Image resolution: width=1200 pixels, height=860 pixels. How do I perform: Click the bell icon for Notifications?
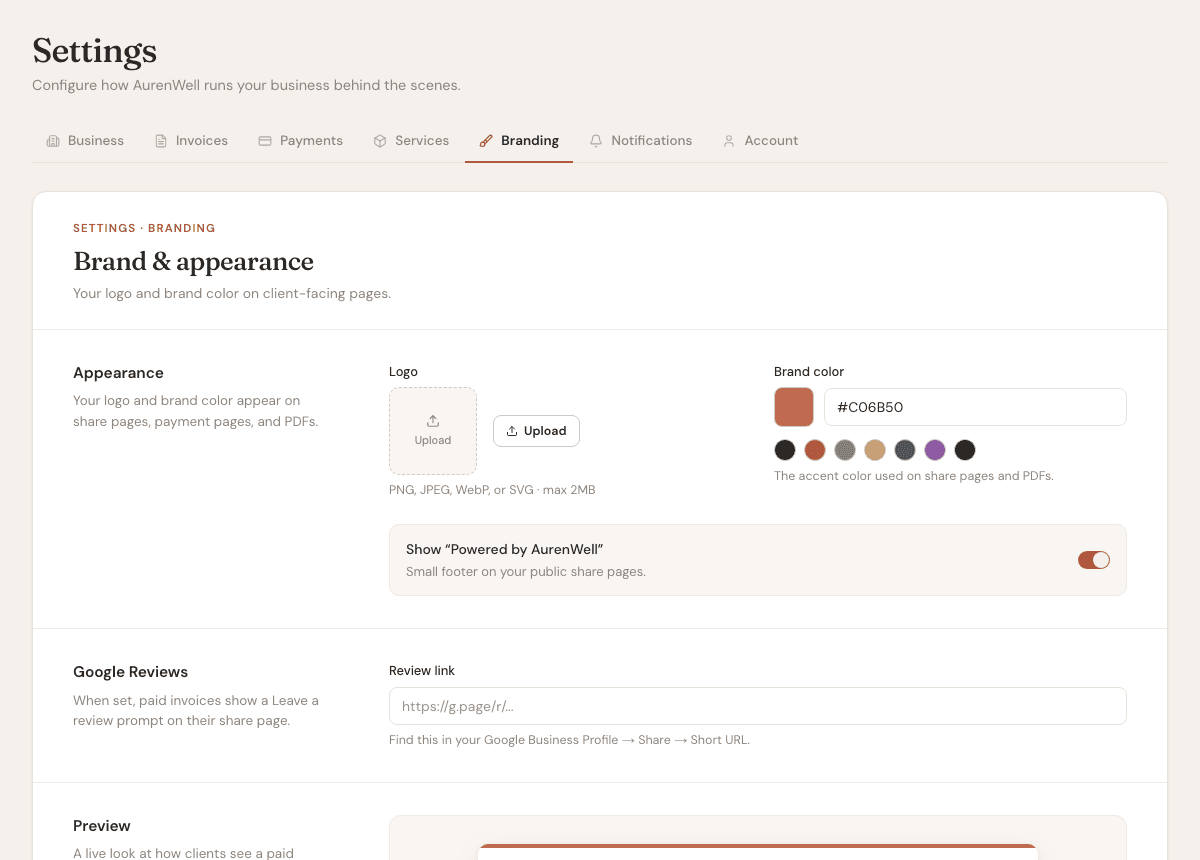point(596,141)
